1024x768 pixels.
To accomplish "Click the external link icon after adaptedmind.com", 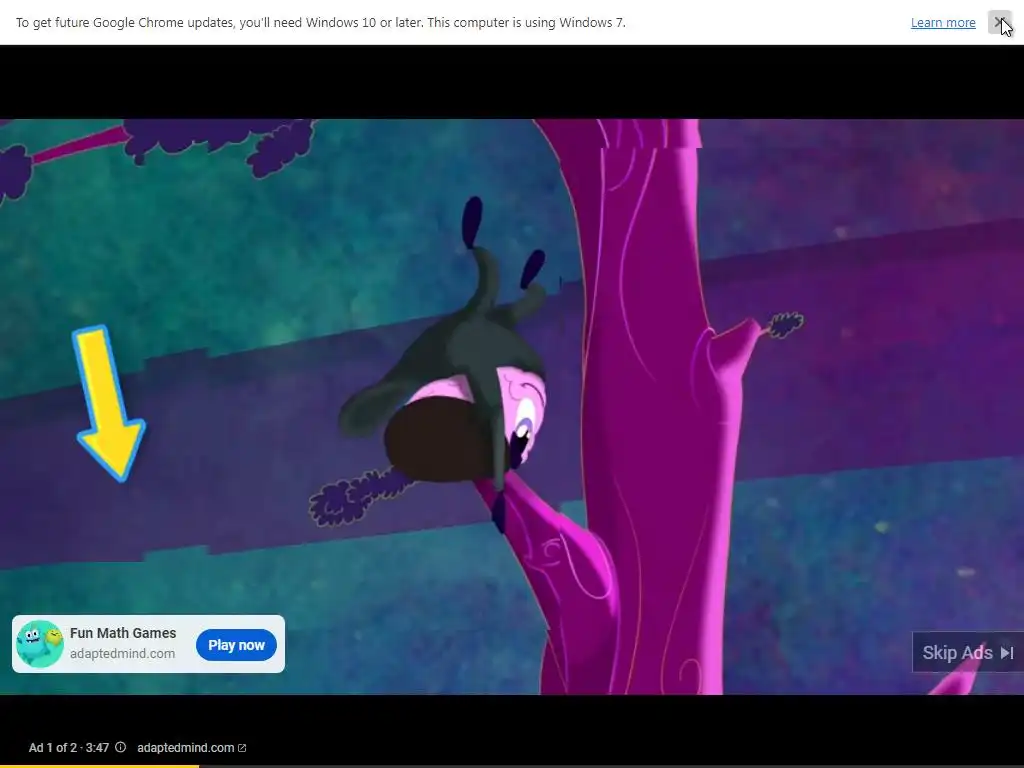I will pos(242,748).
